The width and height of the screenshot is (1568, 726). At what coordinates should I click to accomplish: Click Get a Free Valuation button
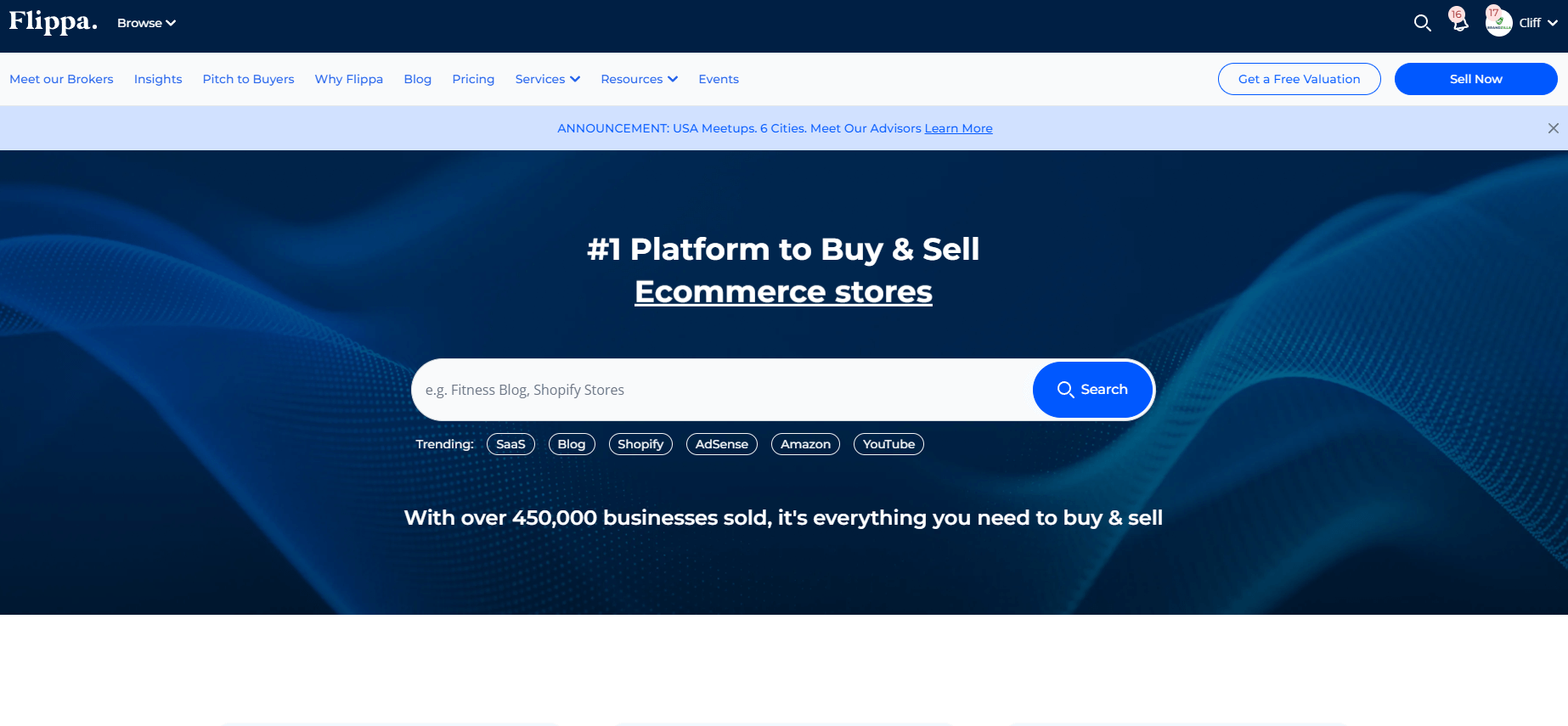1299,79
